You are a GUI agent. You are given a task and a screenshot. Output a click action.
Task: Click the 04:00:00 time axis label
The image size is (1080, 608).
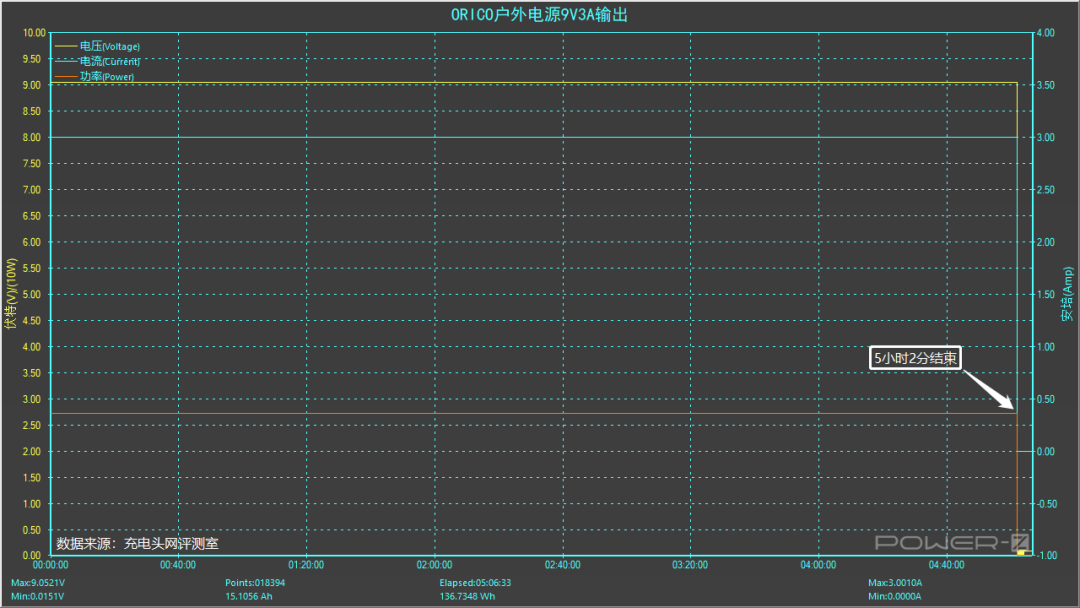[x=818, y=565]
